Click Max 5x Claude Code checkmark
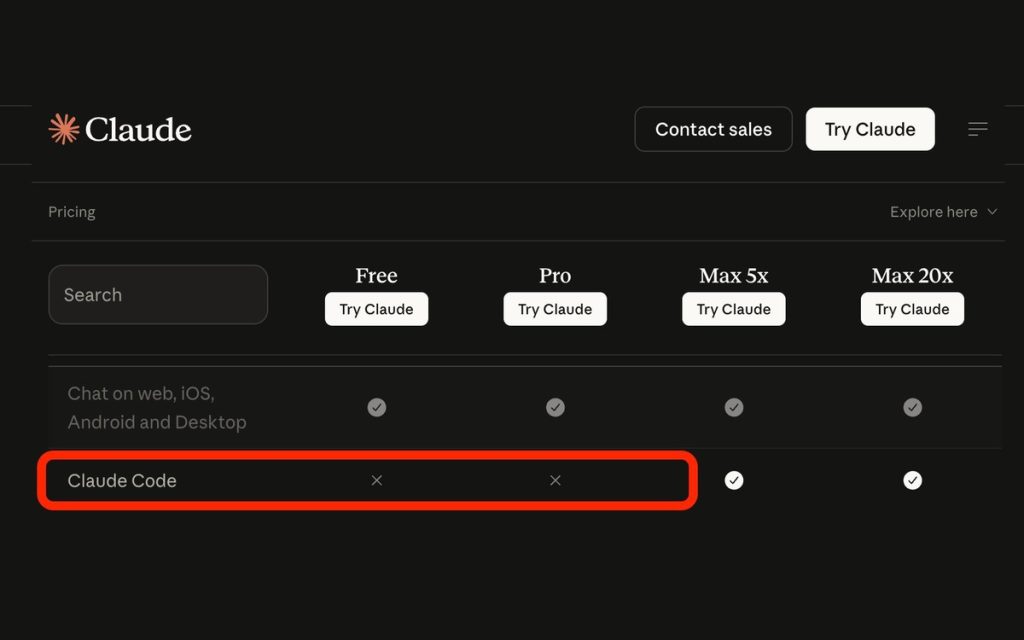The width and height of the screenshot is (1024, 640). [734, 481]
